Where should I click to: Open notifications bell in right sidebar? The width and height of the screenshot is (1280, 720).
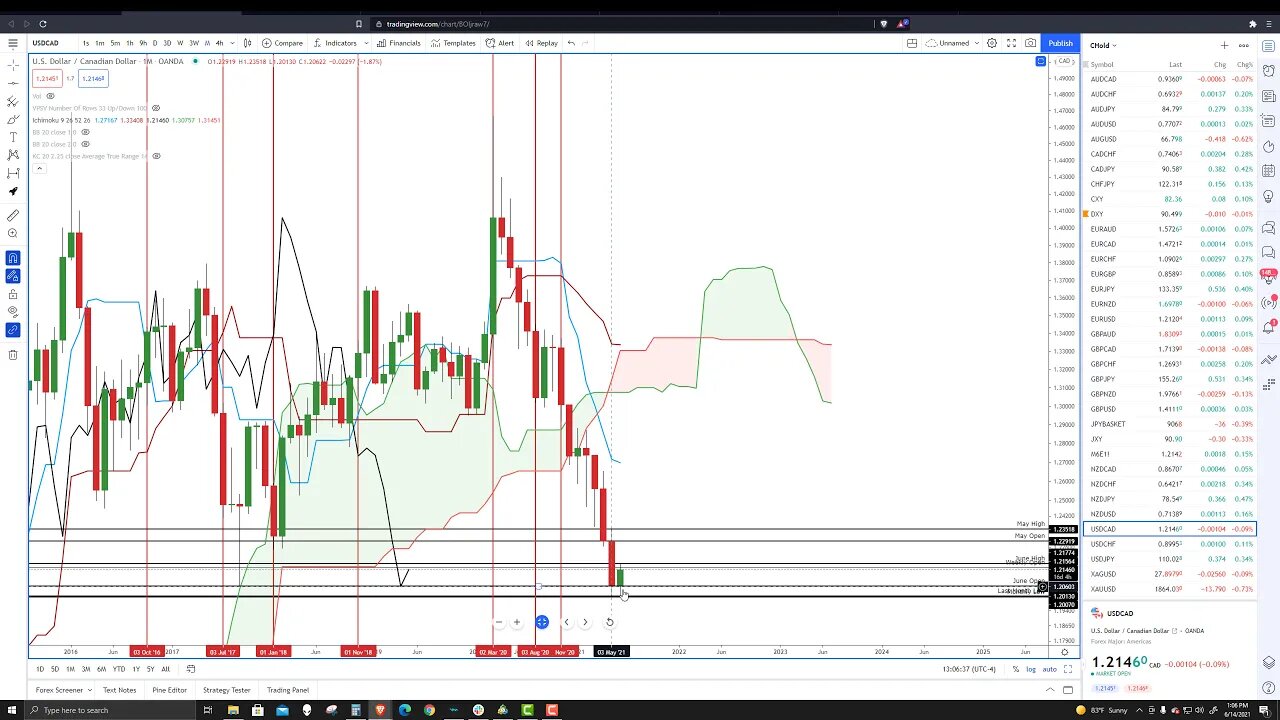point(1269,326)
